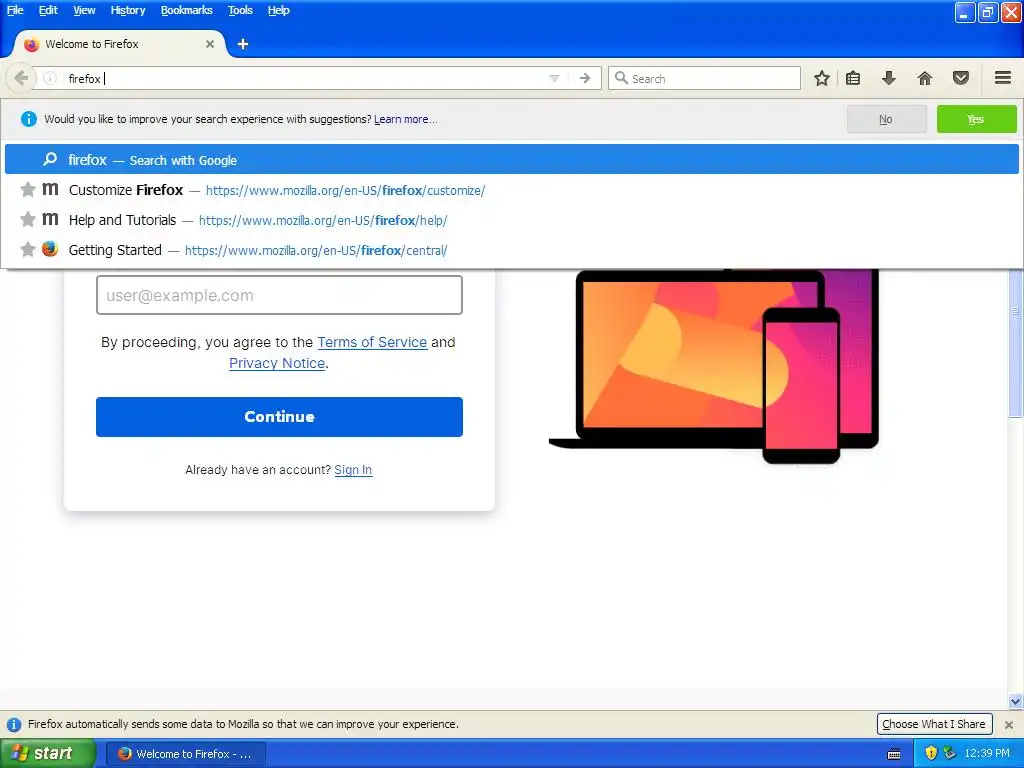
Task: Dismiss the data sharing notification bar
Action: (1009, 724)
